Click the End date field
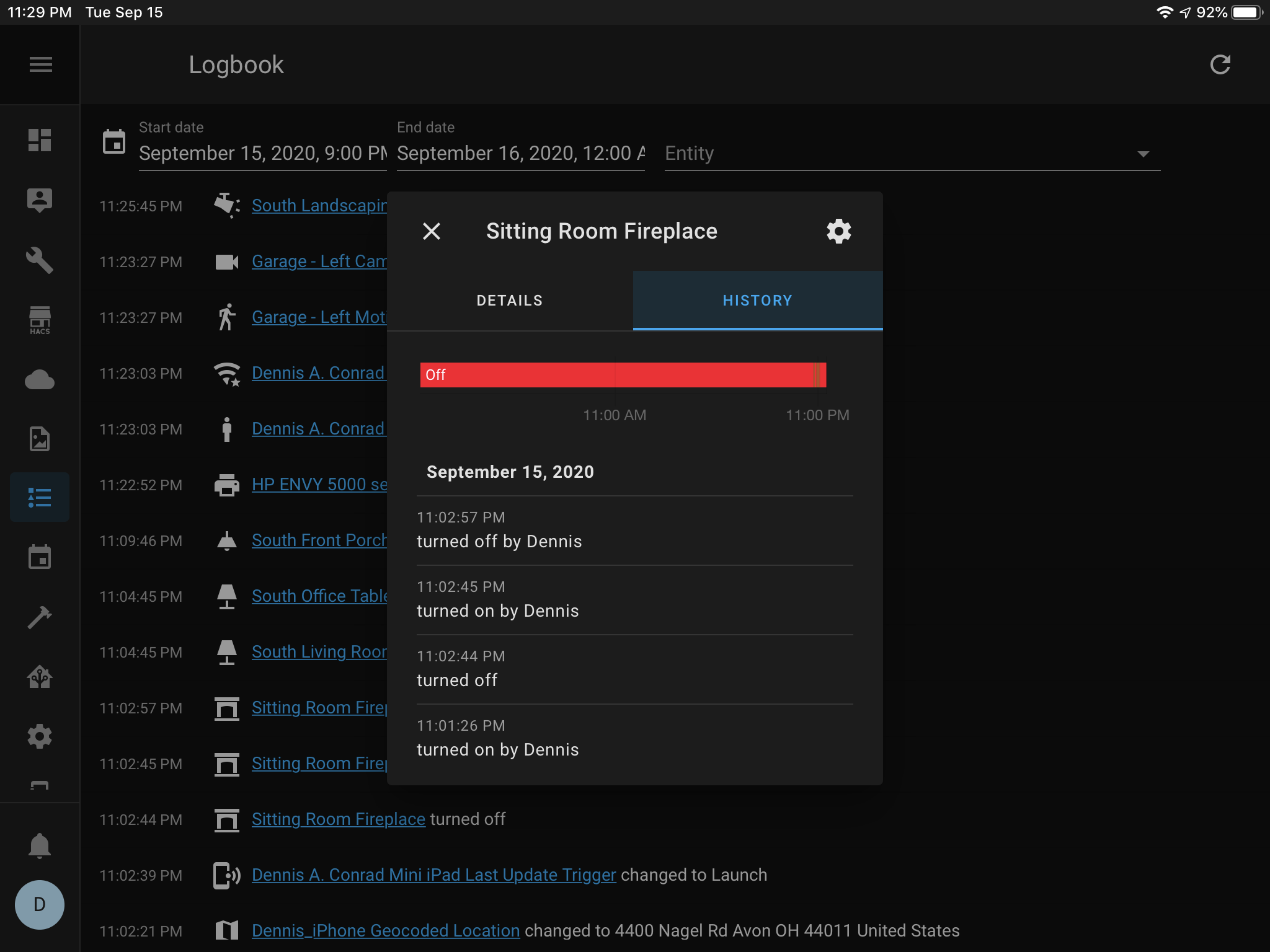Viewport: 1270px width, 952px height. tap(520, 153)
